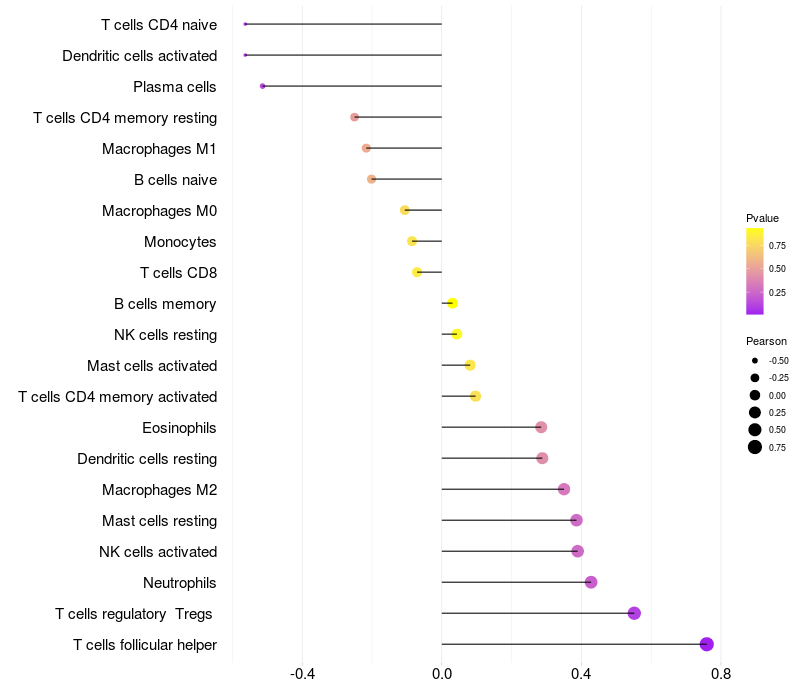Select the Neutrophils lollipop point
This screenshot has height=700, width=800.
(x=591, y=582)
